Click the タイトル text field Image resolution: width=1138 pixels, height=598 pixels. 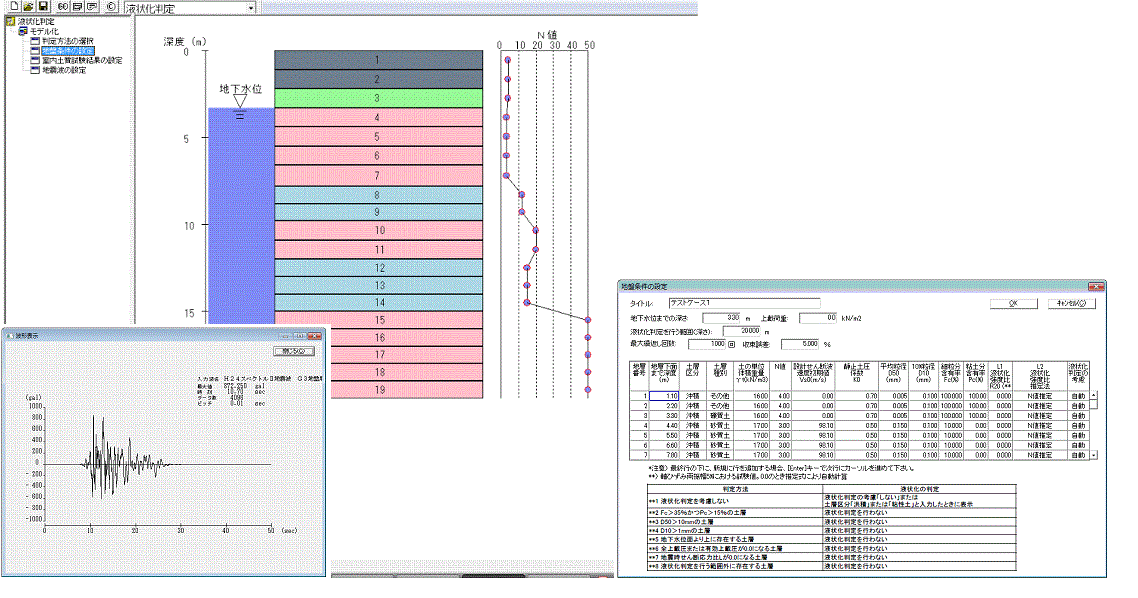pyautogui.click(x=744, y=303)
